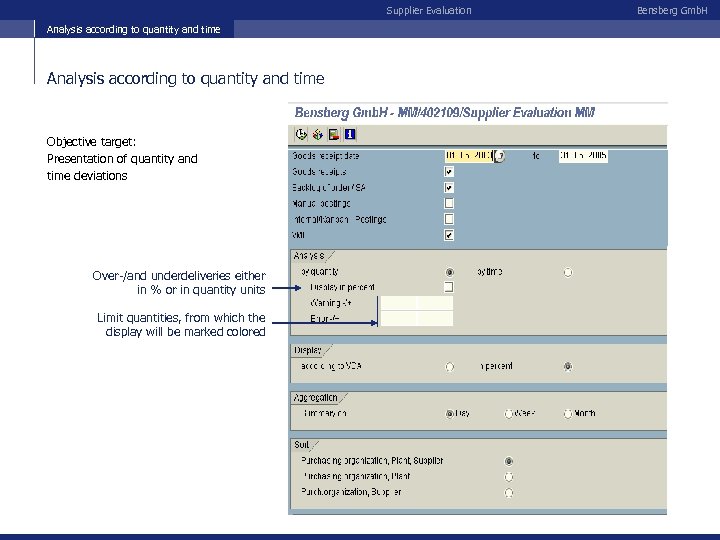Select summary on Month radio button
Viewport: 720px width, 540px height.
568,414
